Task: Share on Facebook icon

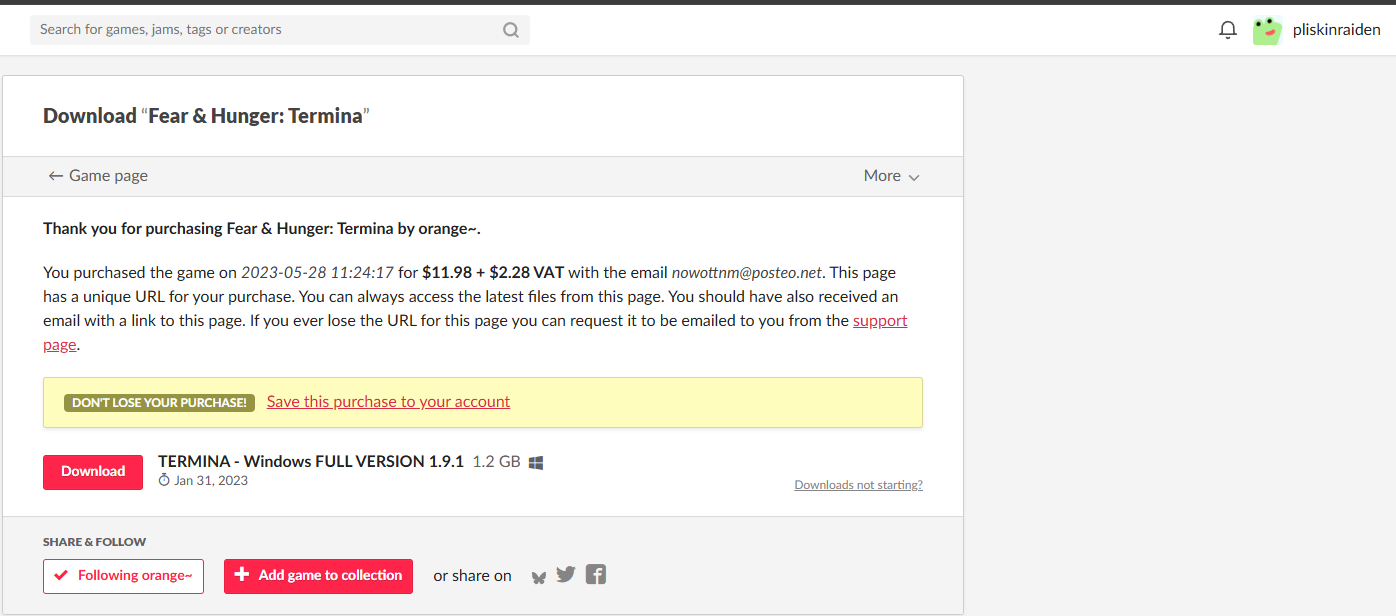Action: [x=596, y=574]
